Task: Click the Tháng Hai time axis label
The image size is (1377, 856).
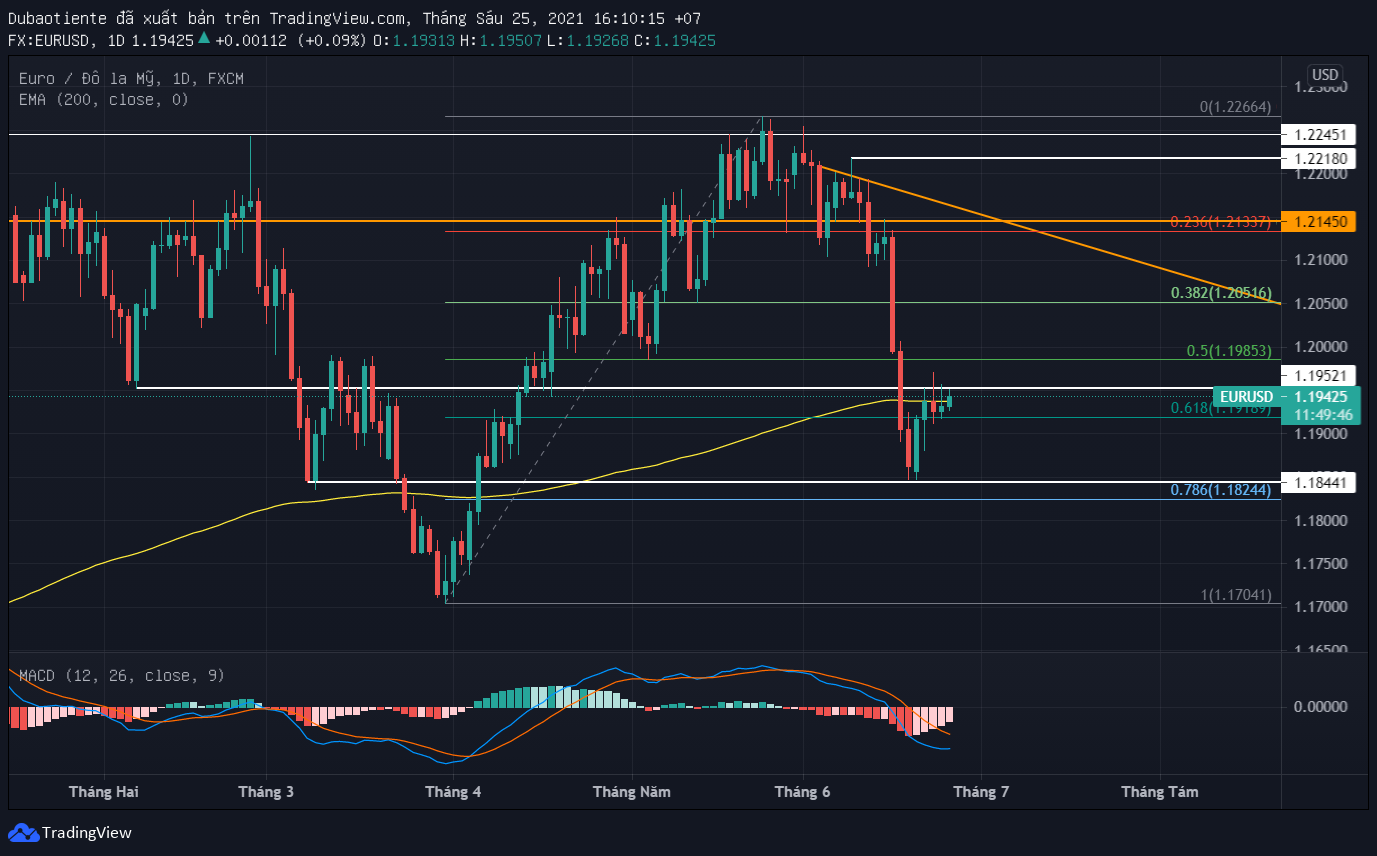Action: [x=104, y=791]
